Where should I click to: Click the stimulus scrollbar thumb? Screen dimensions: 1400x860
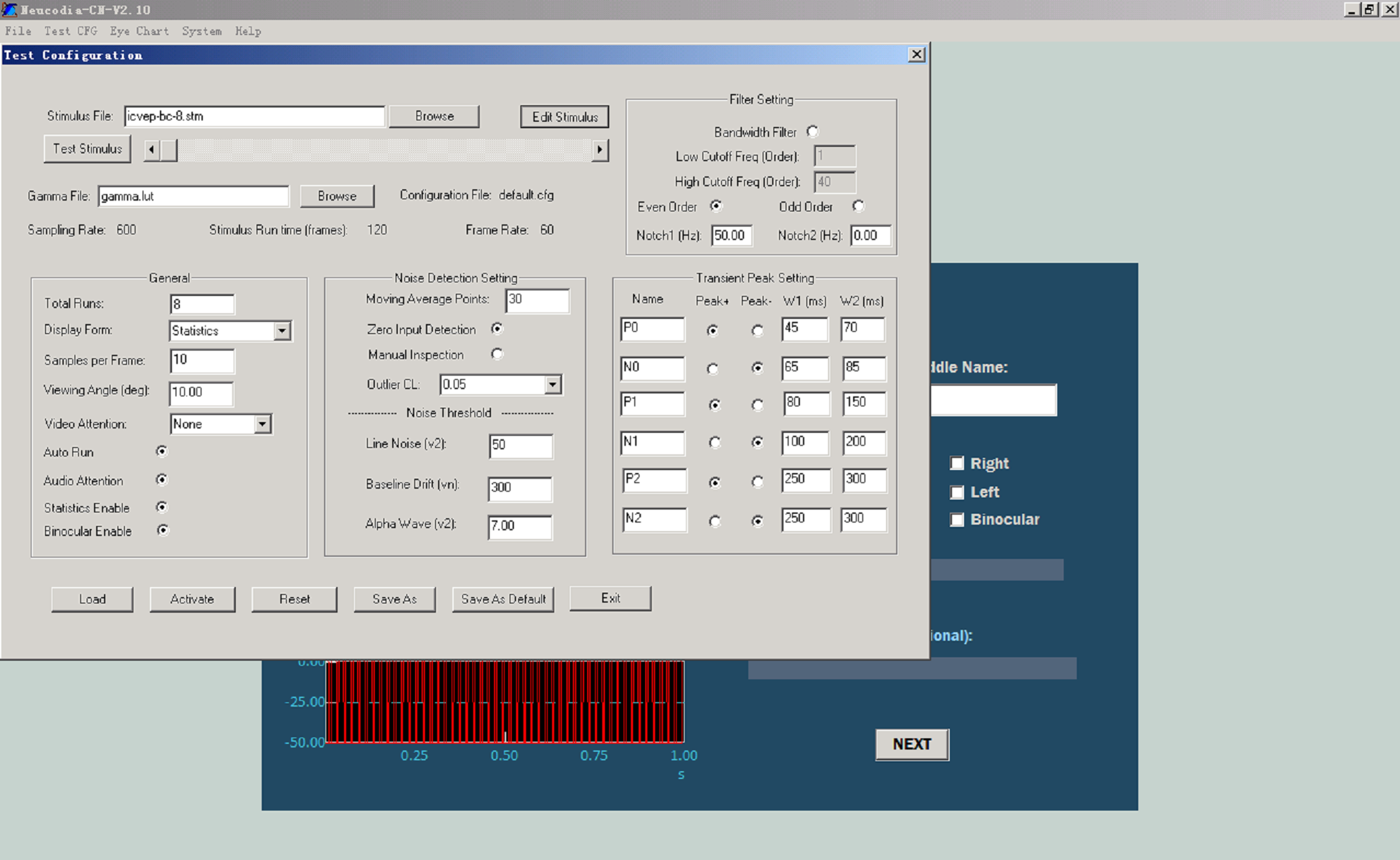168,150
